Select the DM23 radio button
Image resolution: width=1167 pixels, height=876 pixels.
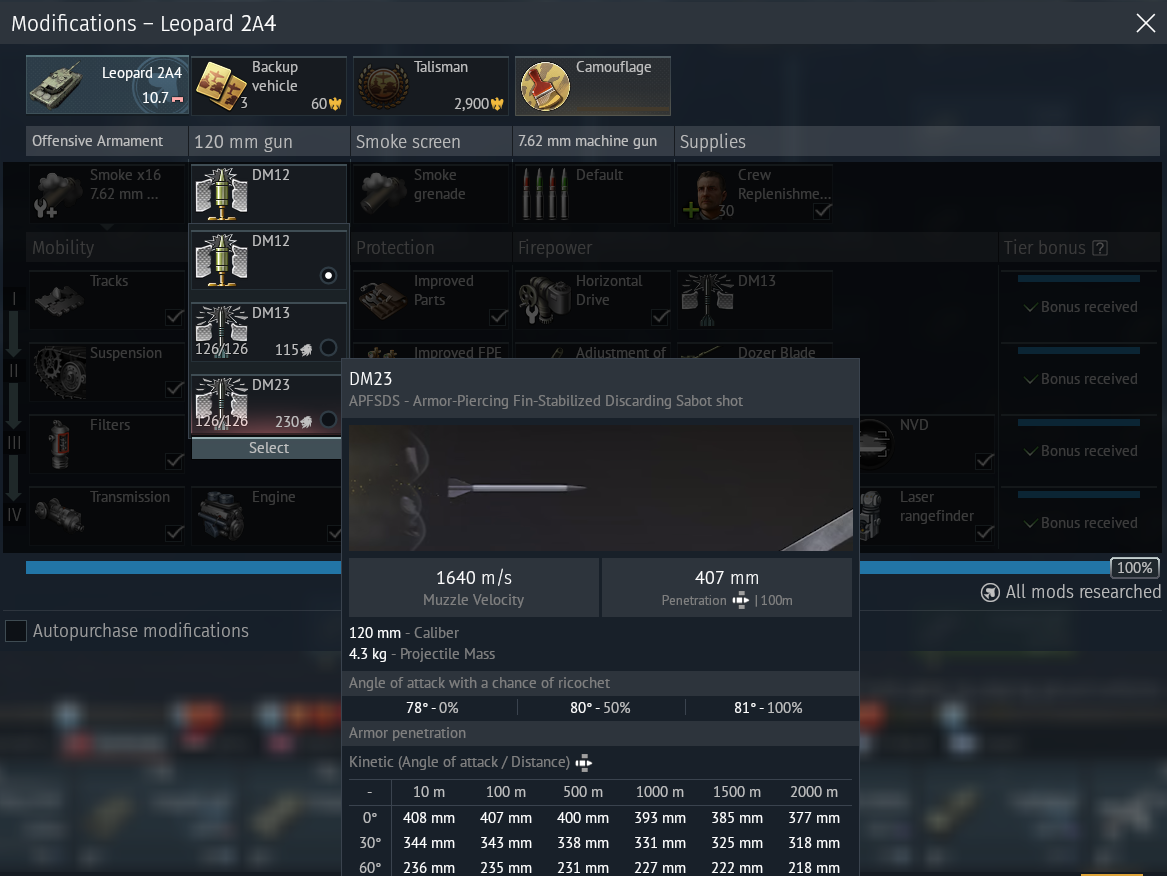pos(328,420)
